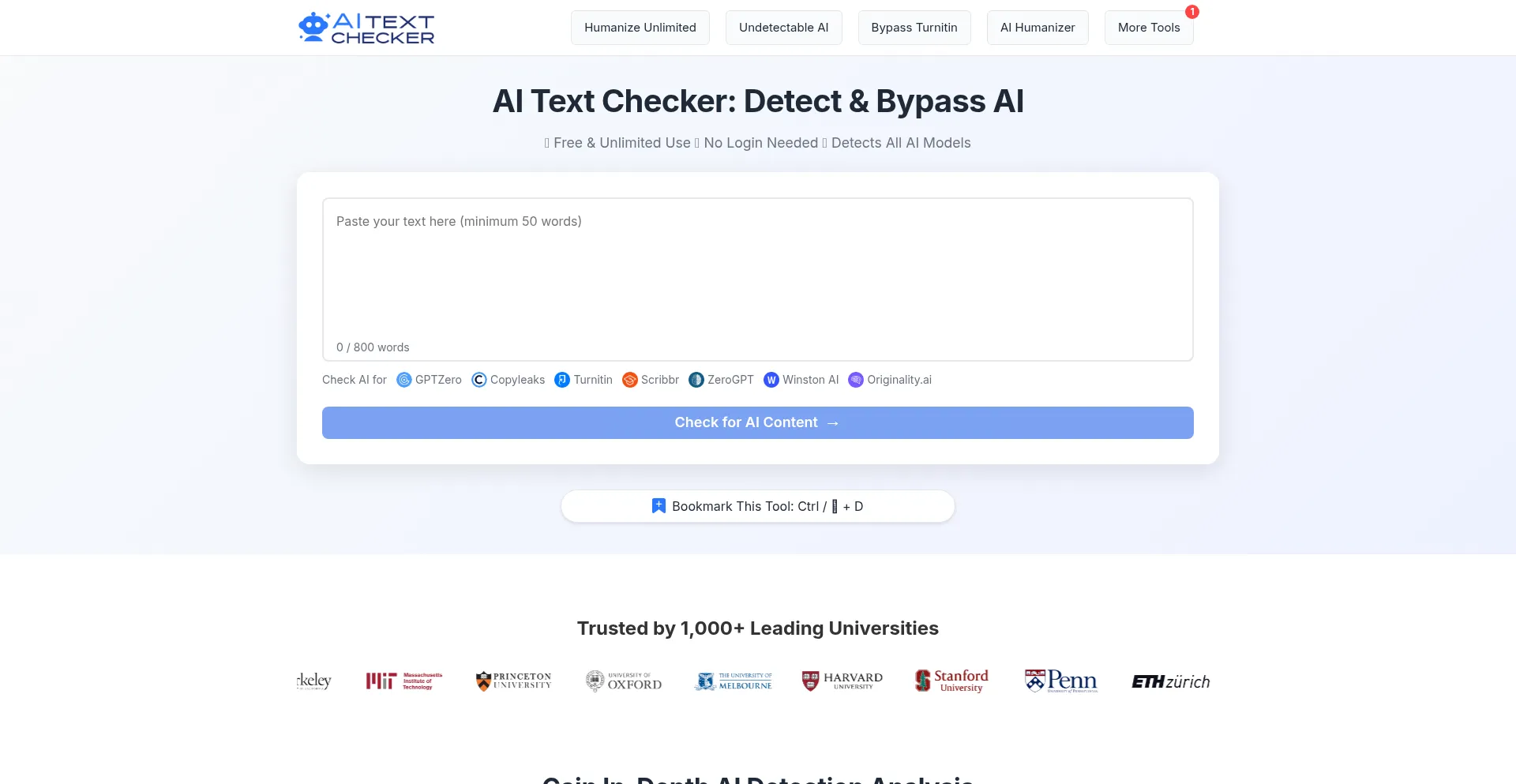Click the ETH Zürich logo
This screenshot has height=784, width=1516.
pos(1171,681)
